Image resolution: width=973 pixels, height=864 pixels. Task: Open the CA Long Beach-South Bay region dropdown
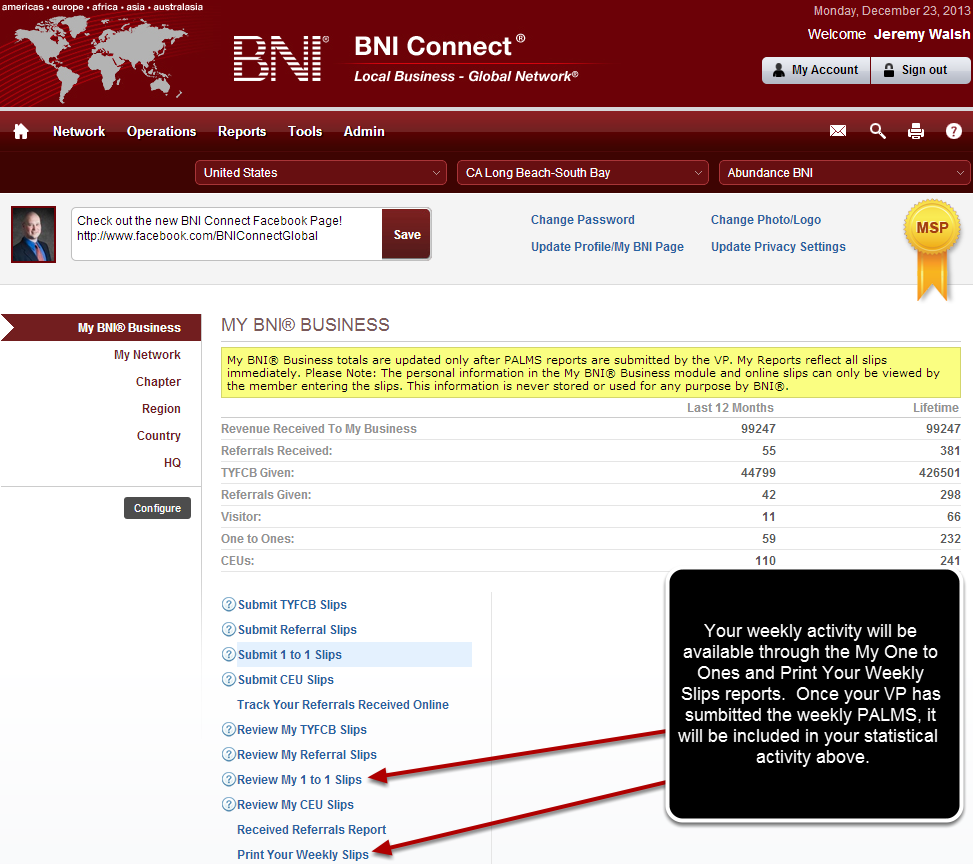pos(583,173)
